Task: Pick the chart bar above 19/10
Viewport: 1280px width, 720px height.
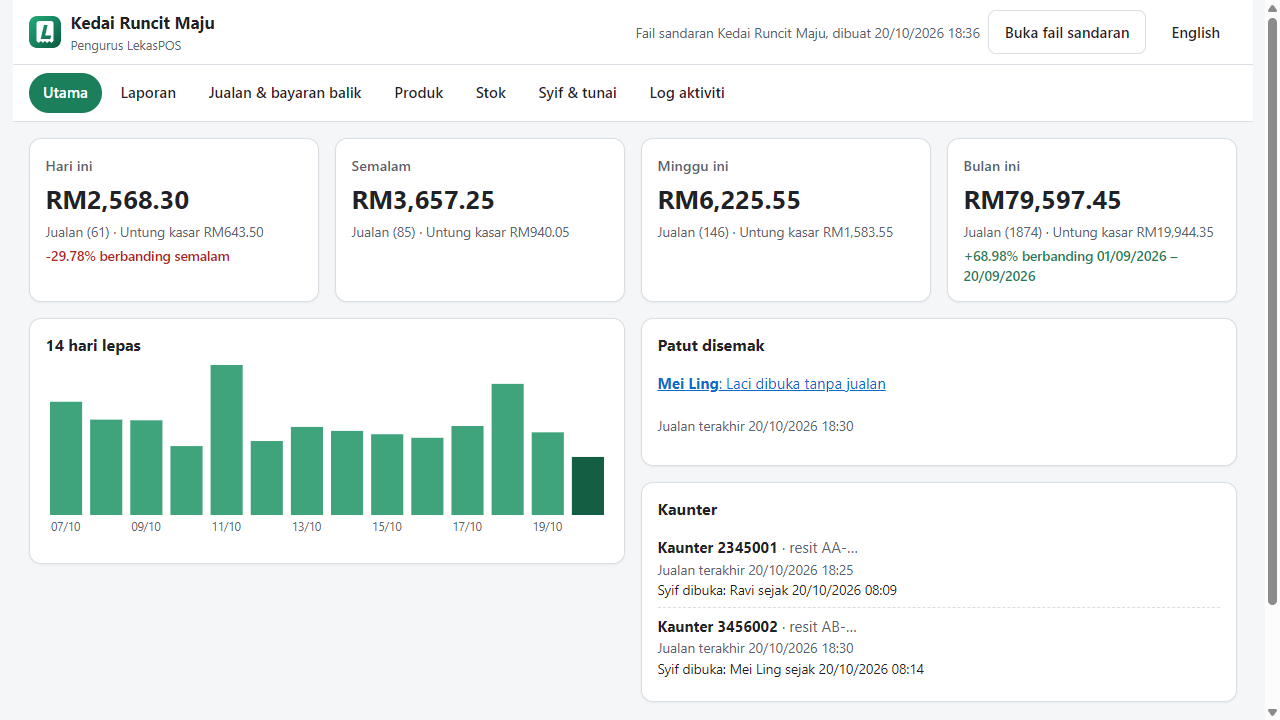Action: [x=548, y=474]
